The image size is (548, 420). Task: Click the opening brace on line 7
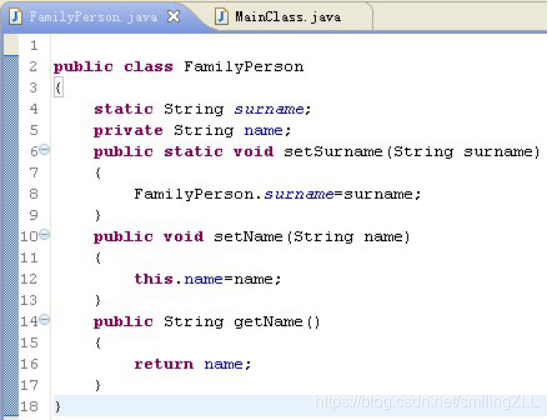98,173
